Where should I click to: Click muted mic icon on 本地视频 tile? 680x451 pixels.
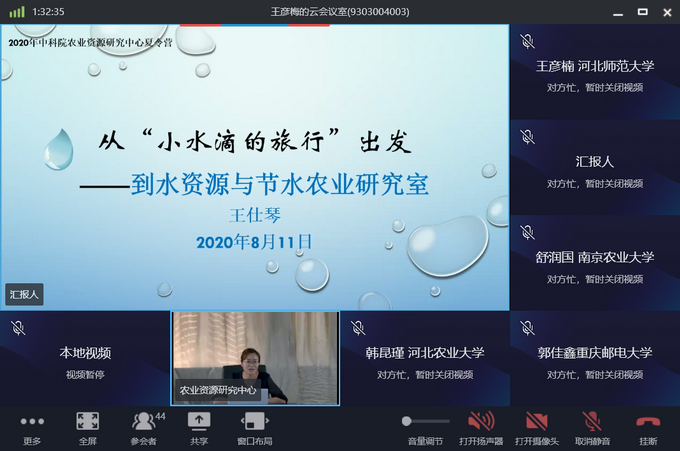point(18,327)
